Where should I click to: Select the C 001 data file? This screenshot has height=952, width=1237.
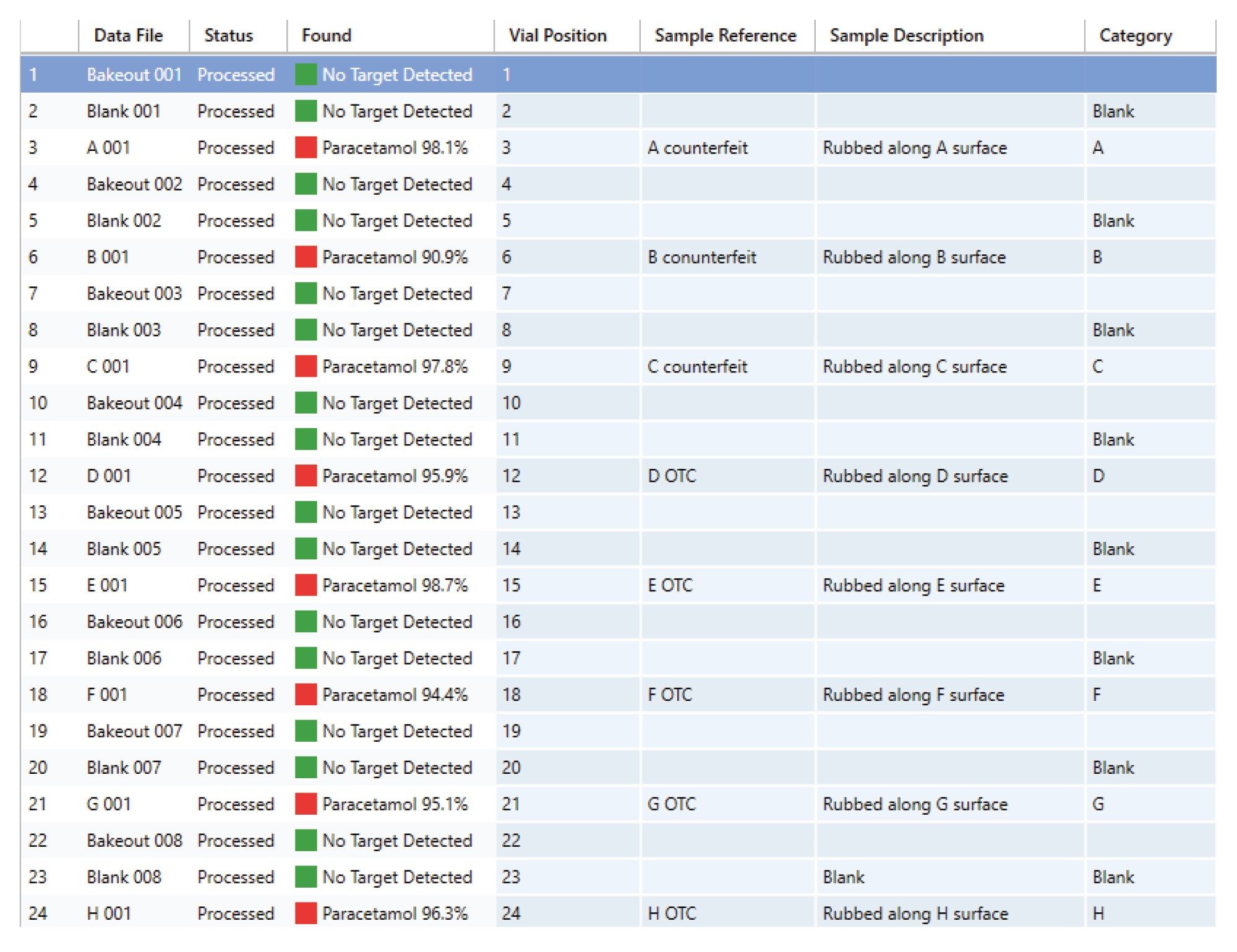(108, 367)
